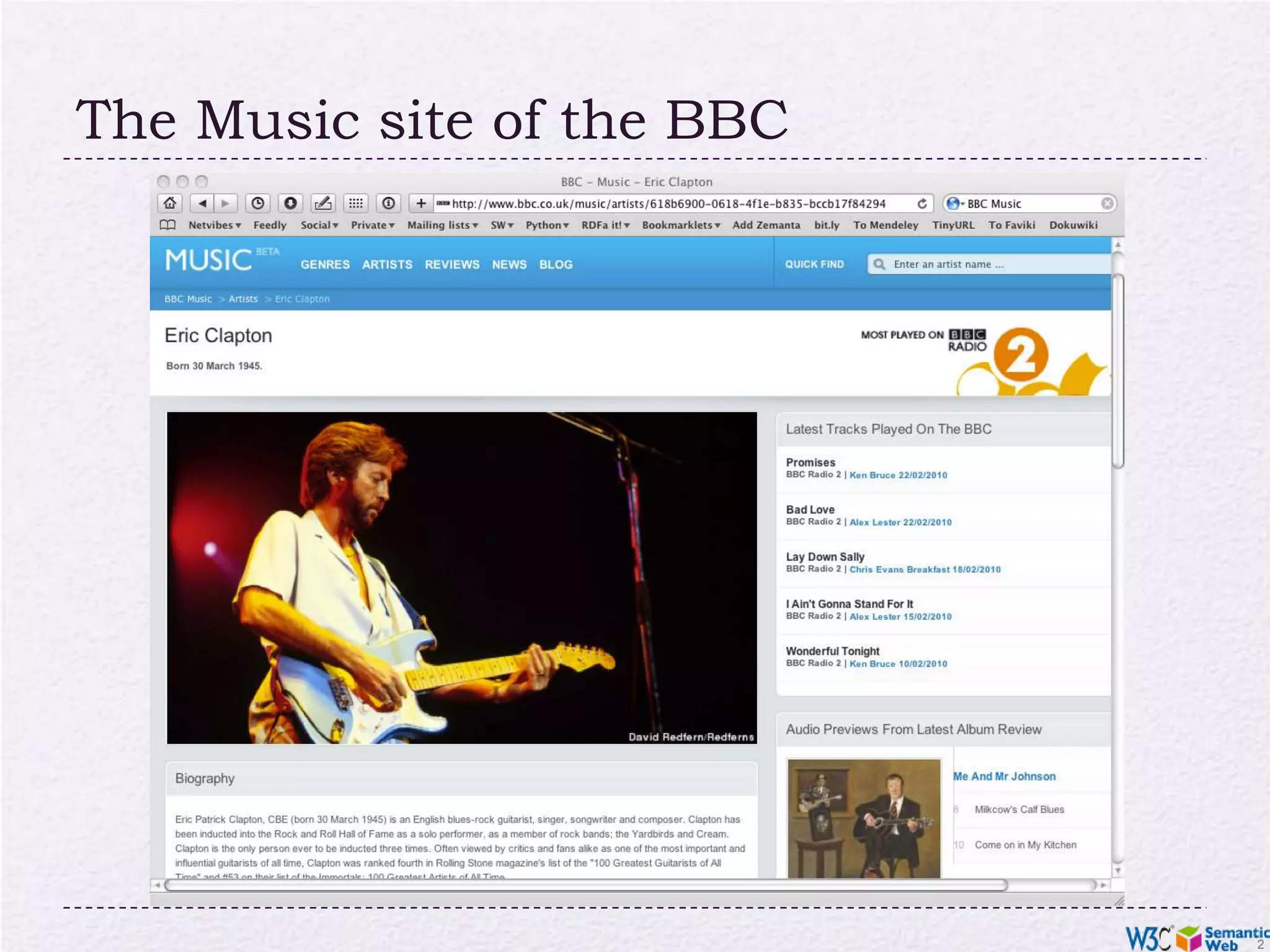This screenshot has width=1270, height=952.
Task: Clear the BBC Music search field
Action: [1107, 204]
